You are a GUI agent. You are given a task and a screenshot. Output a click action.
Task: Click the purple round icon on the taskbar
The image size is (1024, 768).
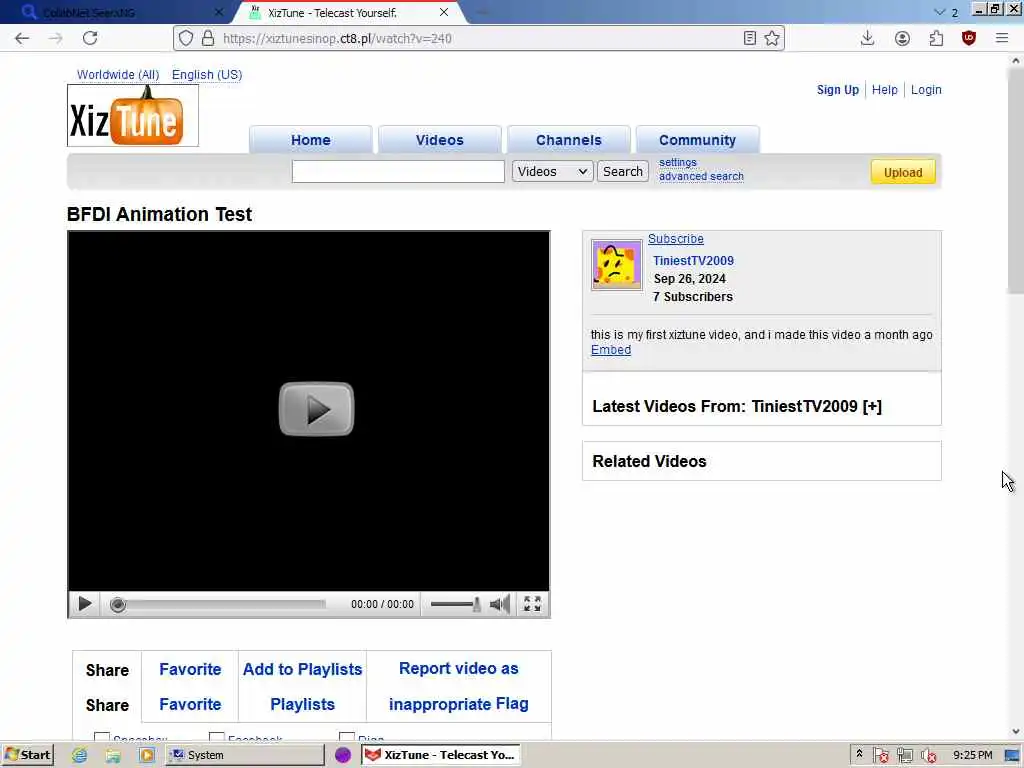point(343,755)
